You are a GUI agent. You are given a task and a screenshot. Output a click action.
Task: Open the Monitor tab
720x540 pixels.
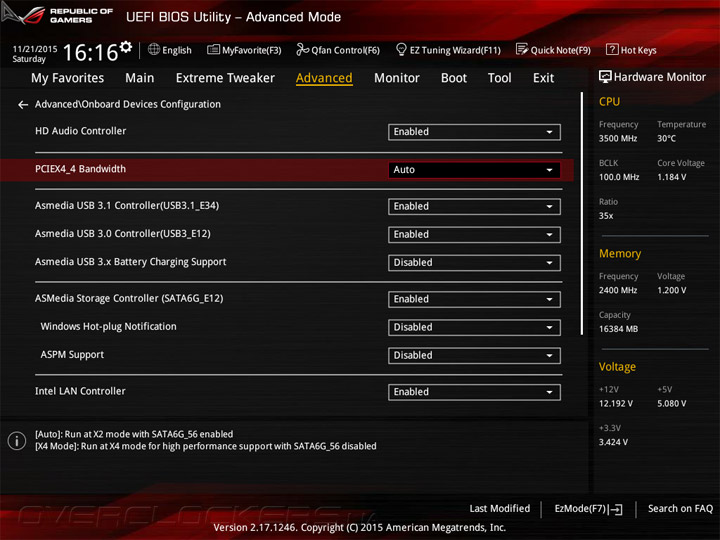[x=397, y=78]
